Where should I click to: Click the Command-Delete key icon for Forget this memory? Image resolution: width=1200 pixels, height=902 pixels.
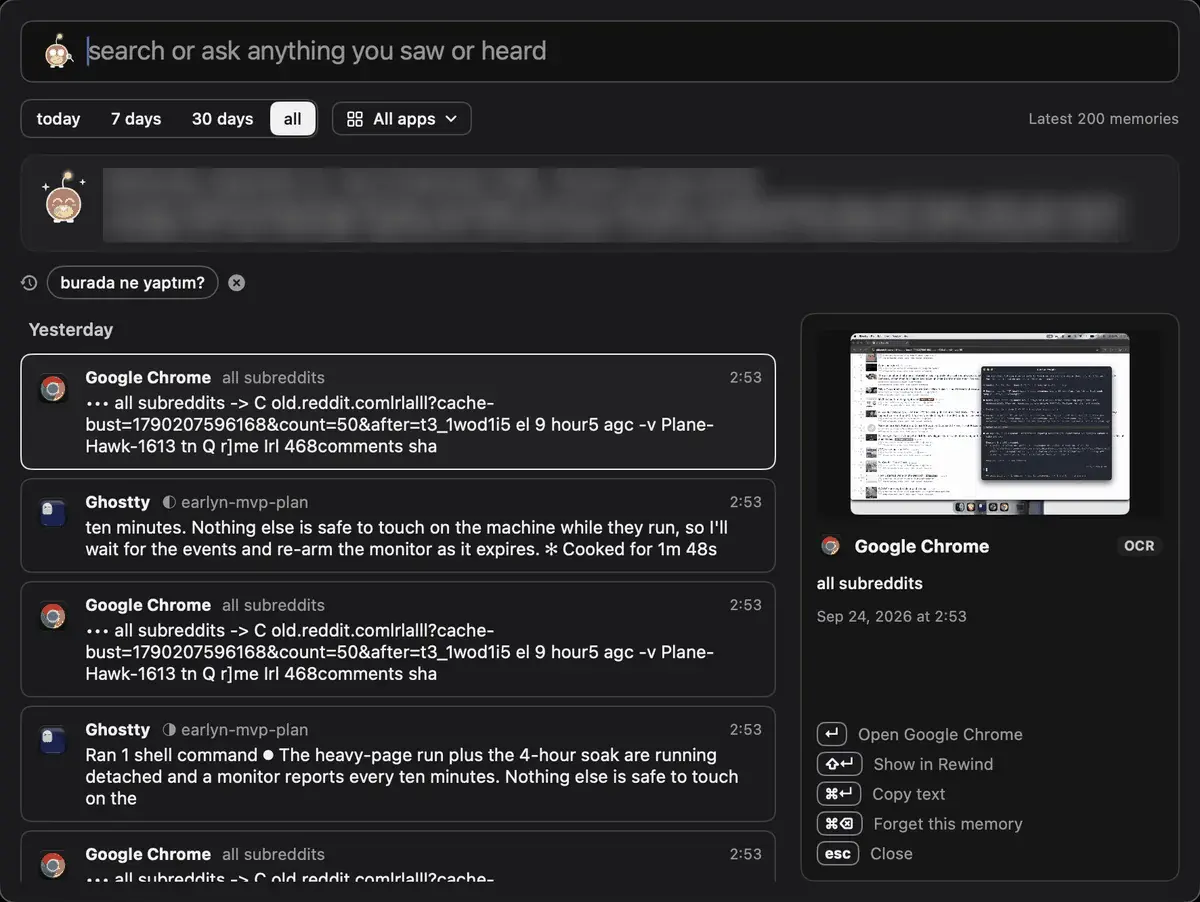pyautogui.click(x=838, y=824)
